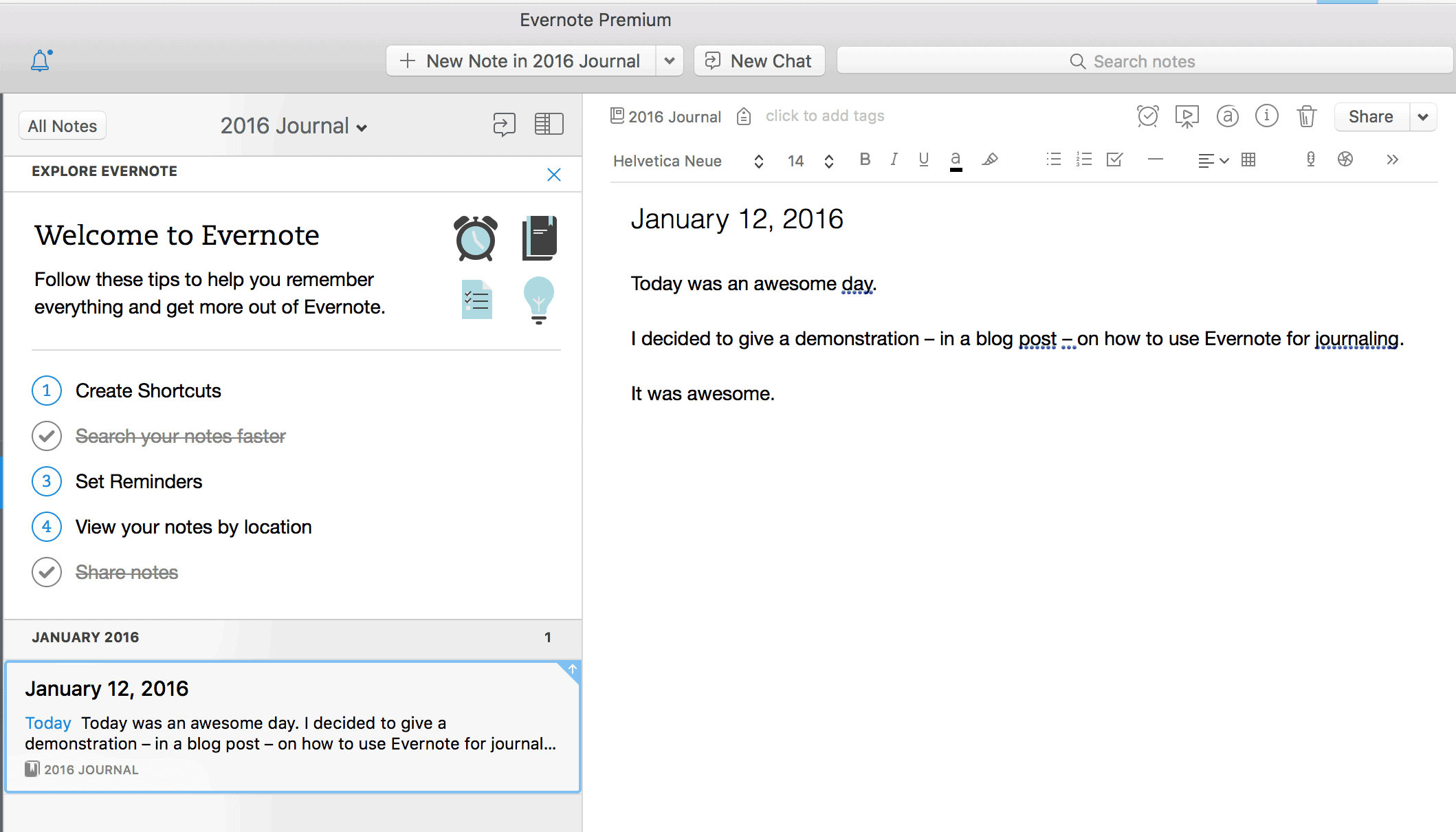Expand more formatting options chevrons

[1392, 160]
